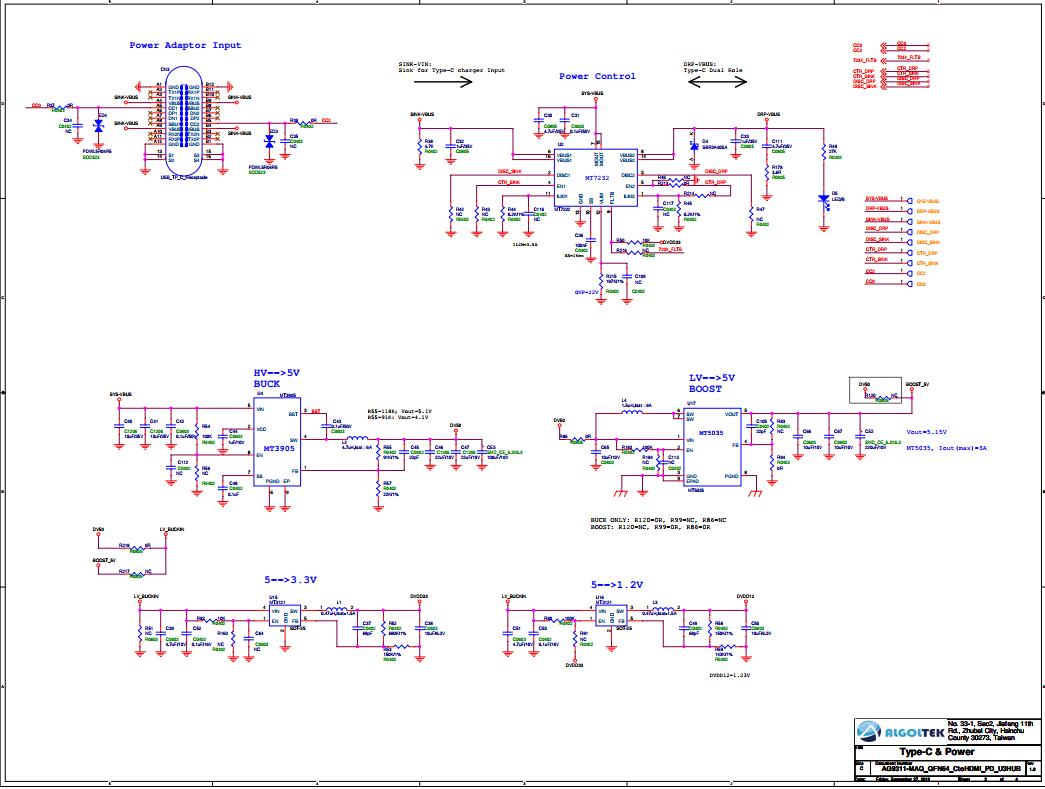Click the 'Power Control' section heading
Image resolution: width=1045 pixels, height=789 pixels.
(597, 76)
